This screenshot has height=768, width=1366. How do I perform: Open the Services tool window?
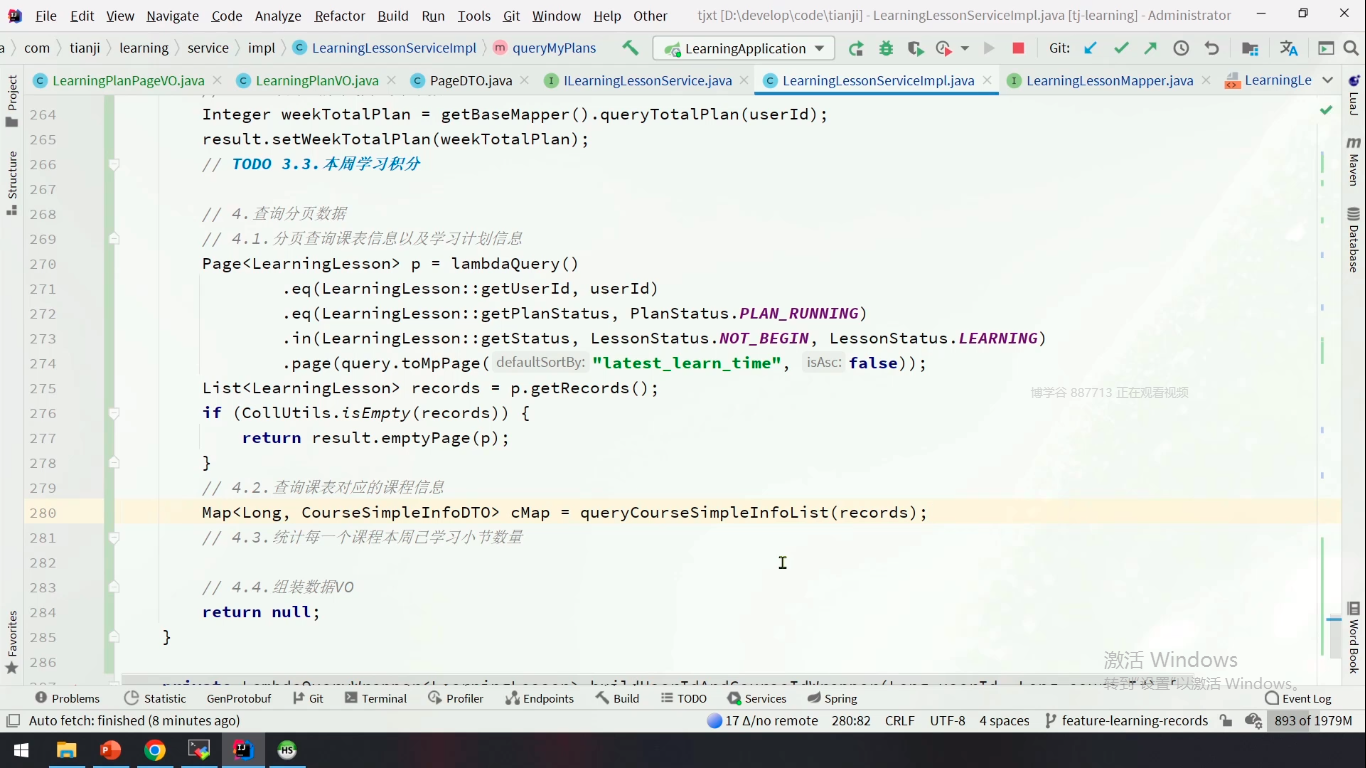757,698
